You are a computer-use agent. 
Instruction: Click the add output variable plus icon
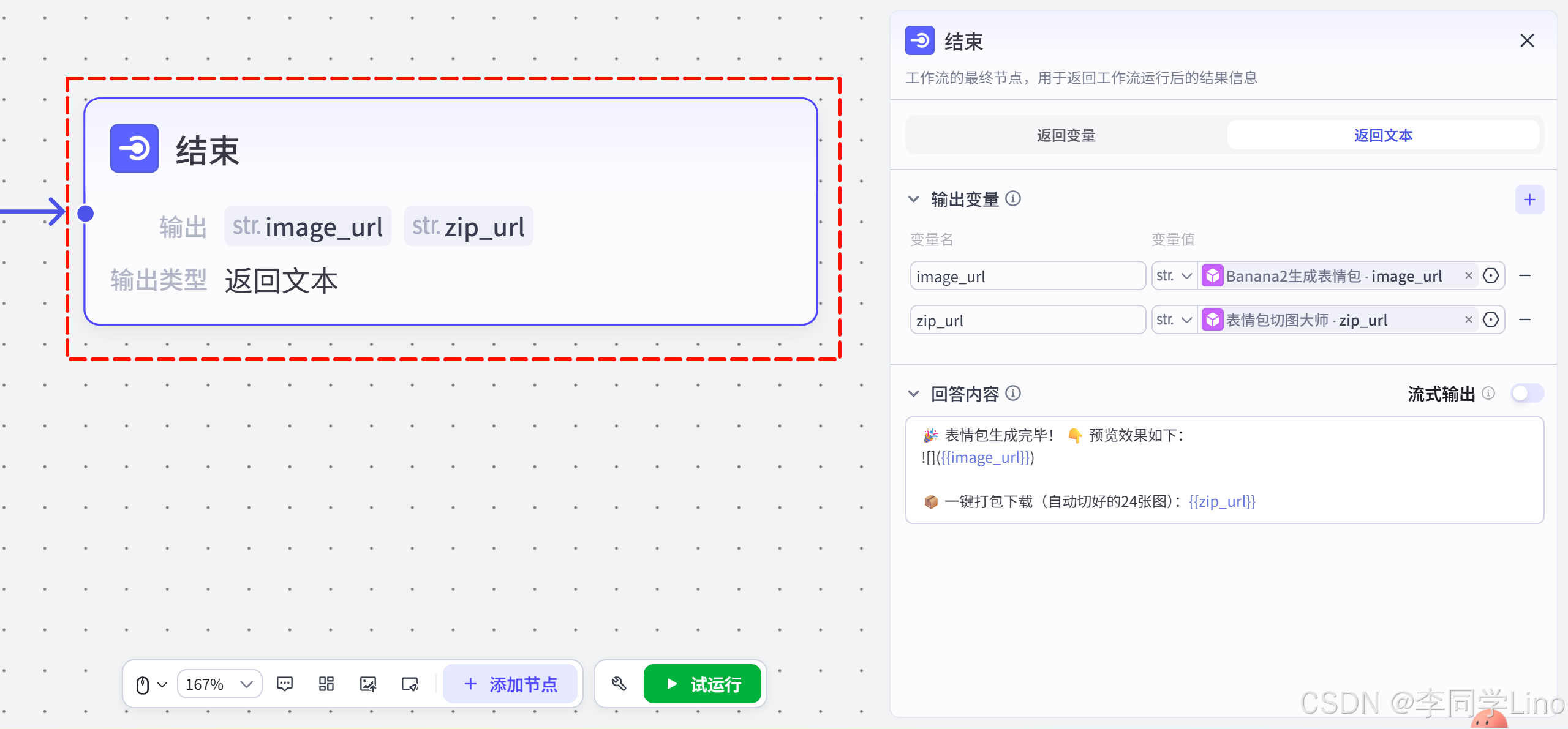pos(1529,200)
